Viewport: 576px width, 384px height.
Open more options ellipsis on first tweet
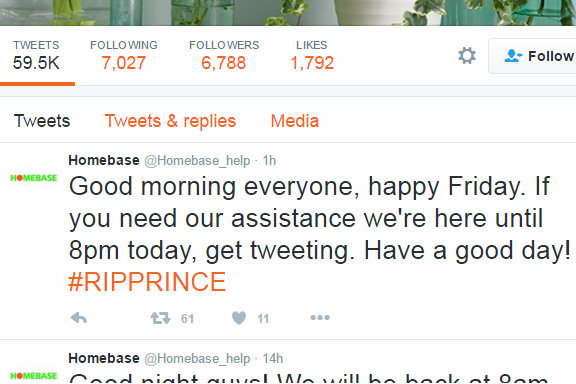click(320, 317)
